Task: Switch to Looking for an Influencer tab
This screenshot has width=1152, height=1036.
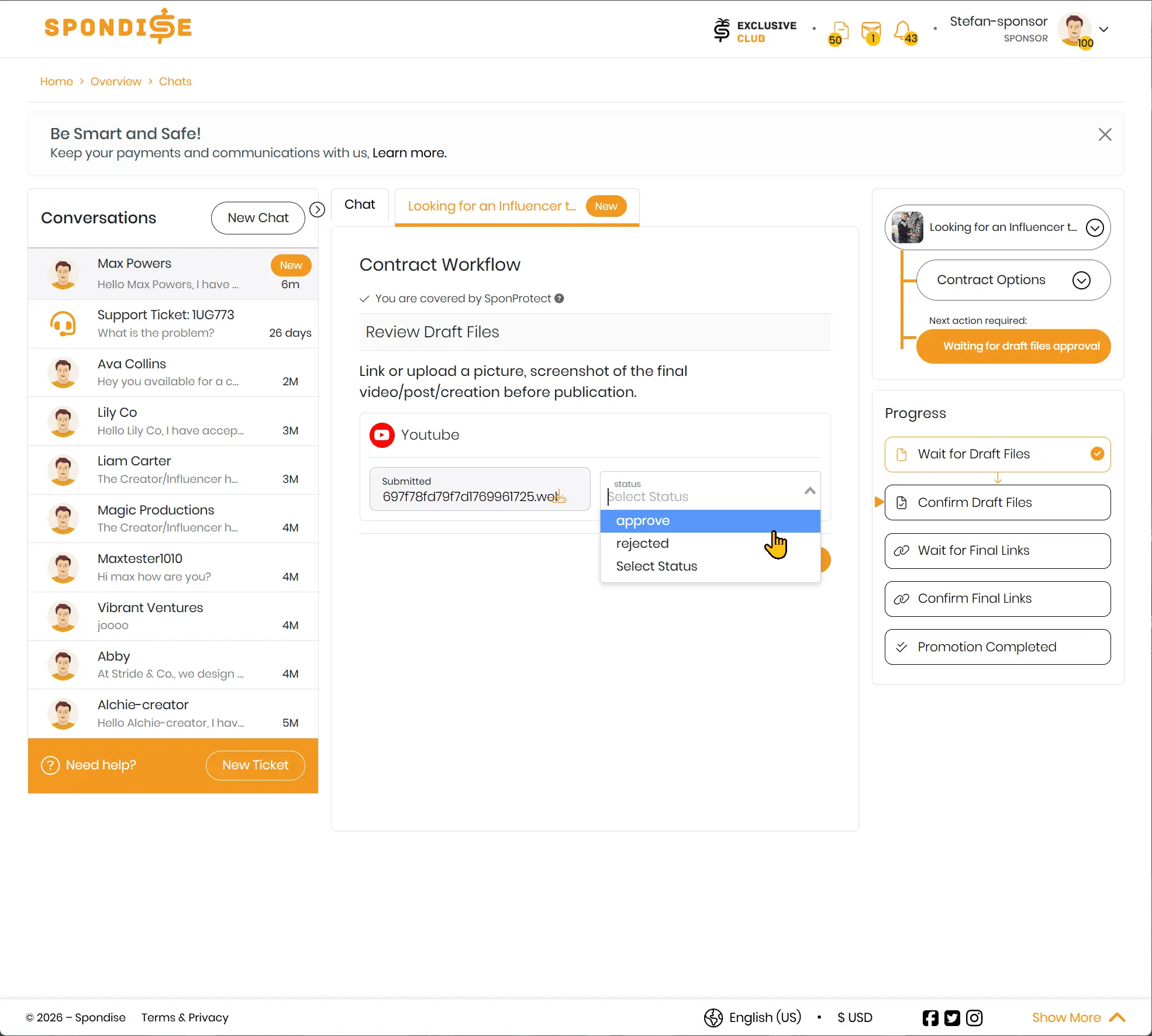Action: [517, 206]
